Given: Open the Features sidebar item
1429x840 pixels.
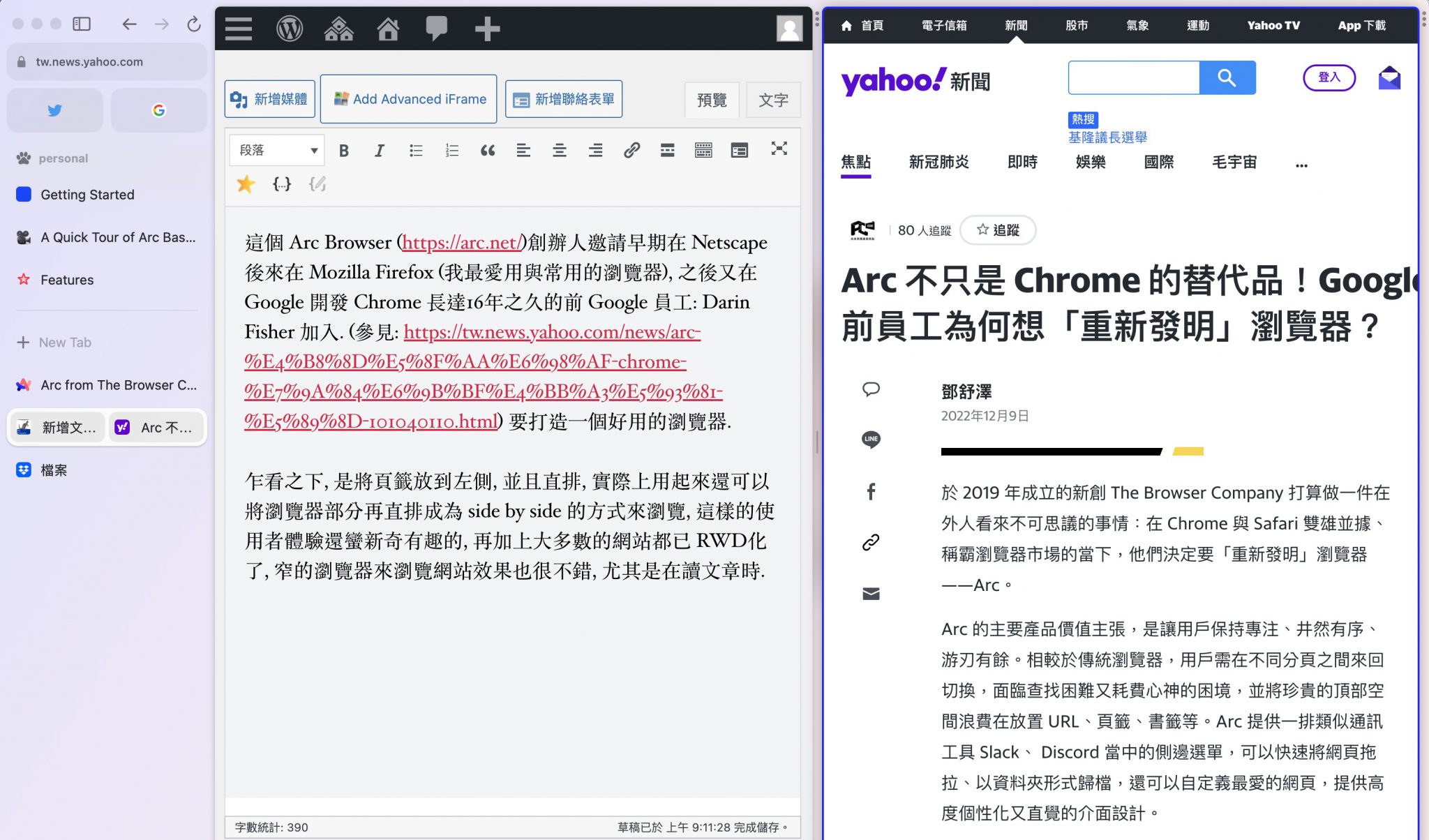Looking at the screenshot, I should click(x=107, y=280).
